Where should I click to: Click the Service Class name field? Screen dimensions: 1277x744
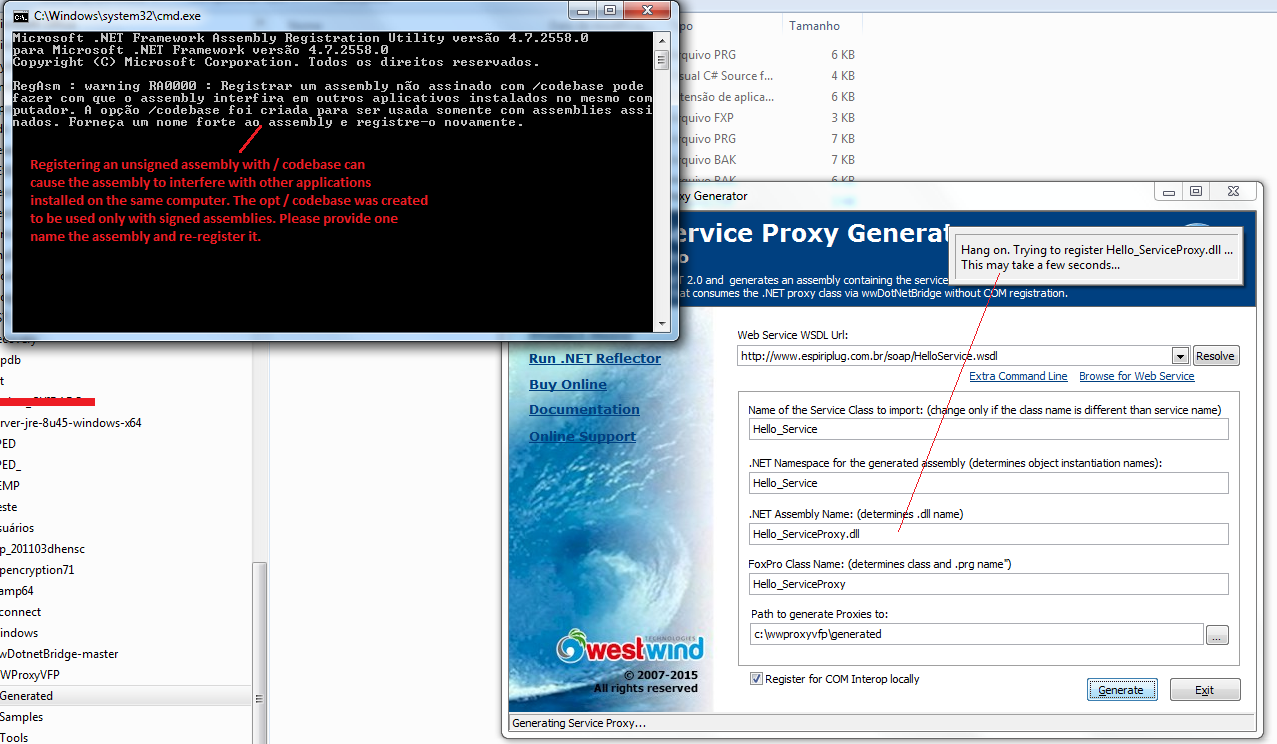[x=988, y=429]
